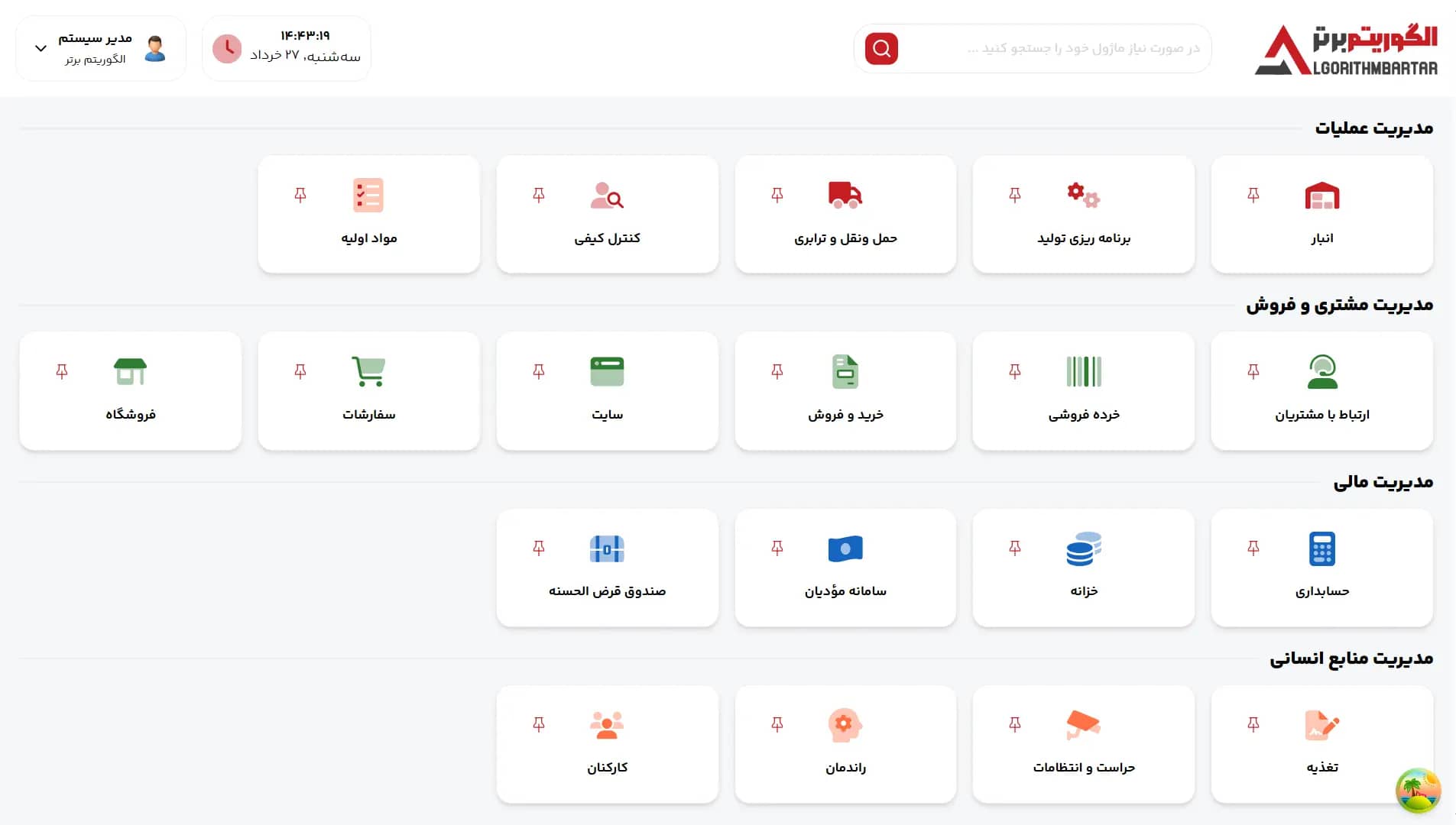Viewport: 1456px width, 825px height.
Task: Open حراست و انتظامات camera icon
Action: 1083,725
